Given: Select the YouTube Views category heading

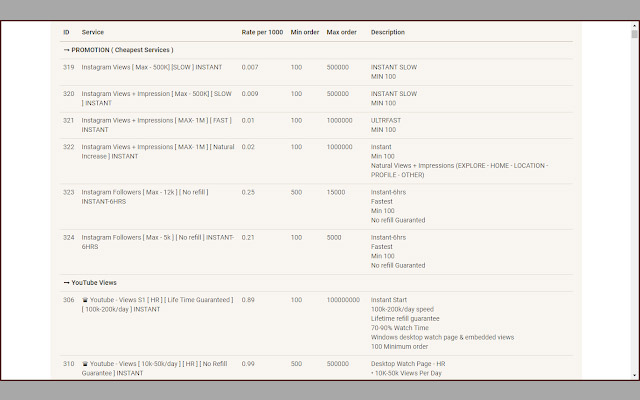Looking at the screenshot, I should (94, 282).
